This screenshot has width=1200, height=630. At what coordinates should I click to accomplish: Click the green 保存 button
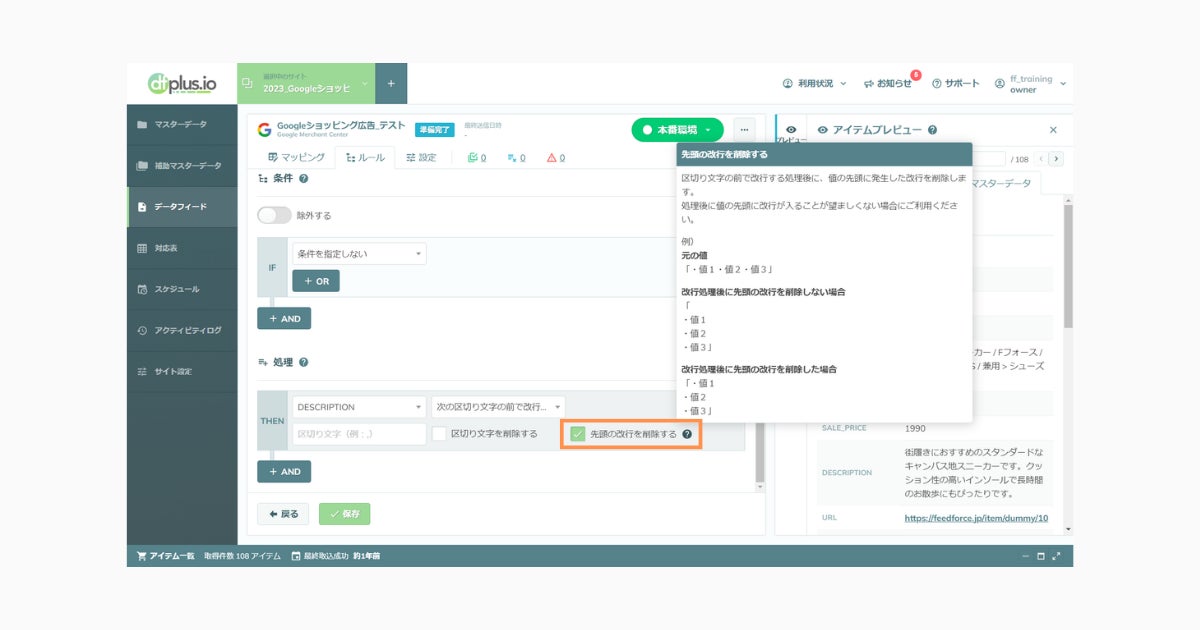click(344, 514)
